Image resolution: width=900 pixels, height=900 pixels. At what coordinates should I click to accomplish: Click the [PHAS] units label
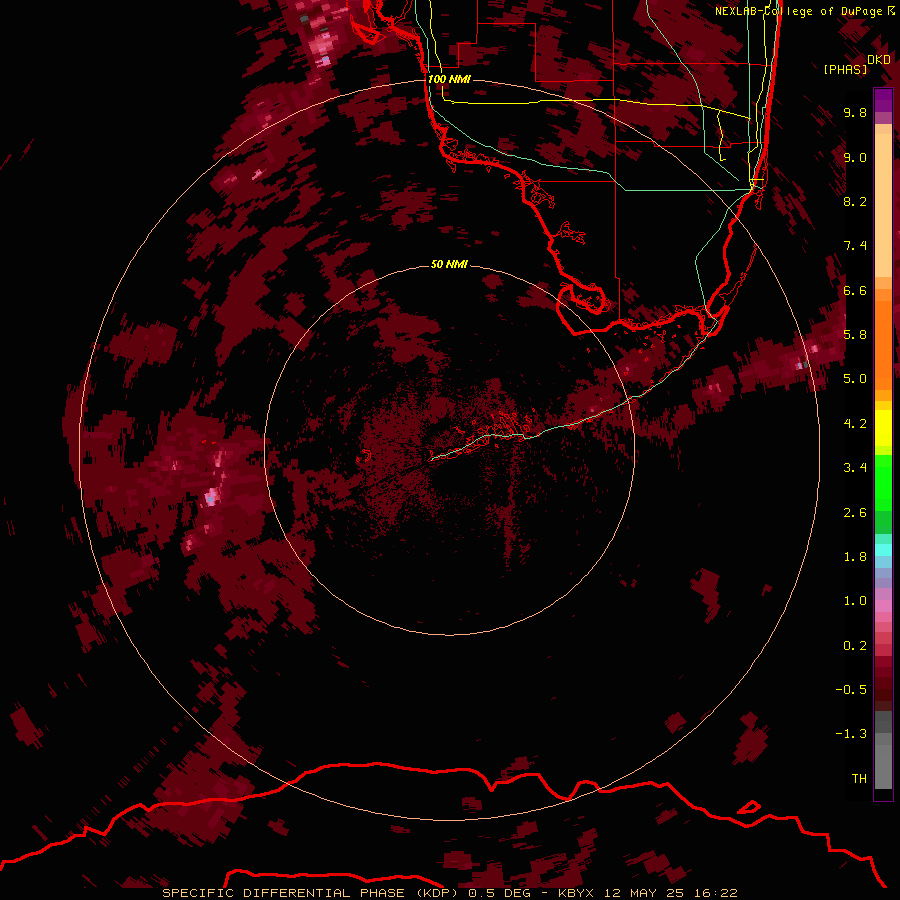coord(845,70)
